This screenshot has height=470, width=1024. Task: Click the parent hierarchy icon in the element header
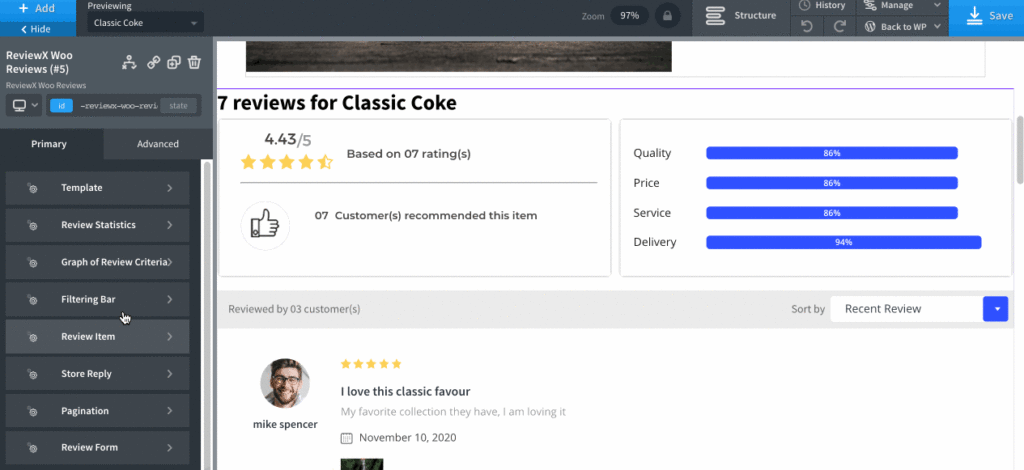(x=129, y=62)
